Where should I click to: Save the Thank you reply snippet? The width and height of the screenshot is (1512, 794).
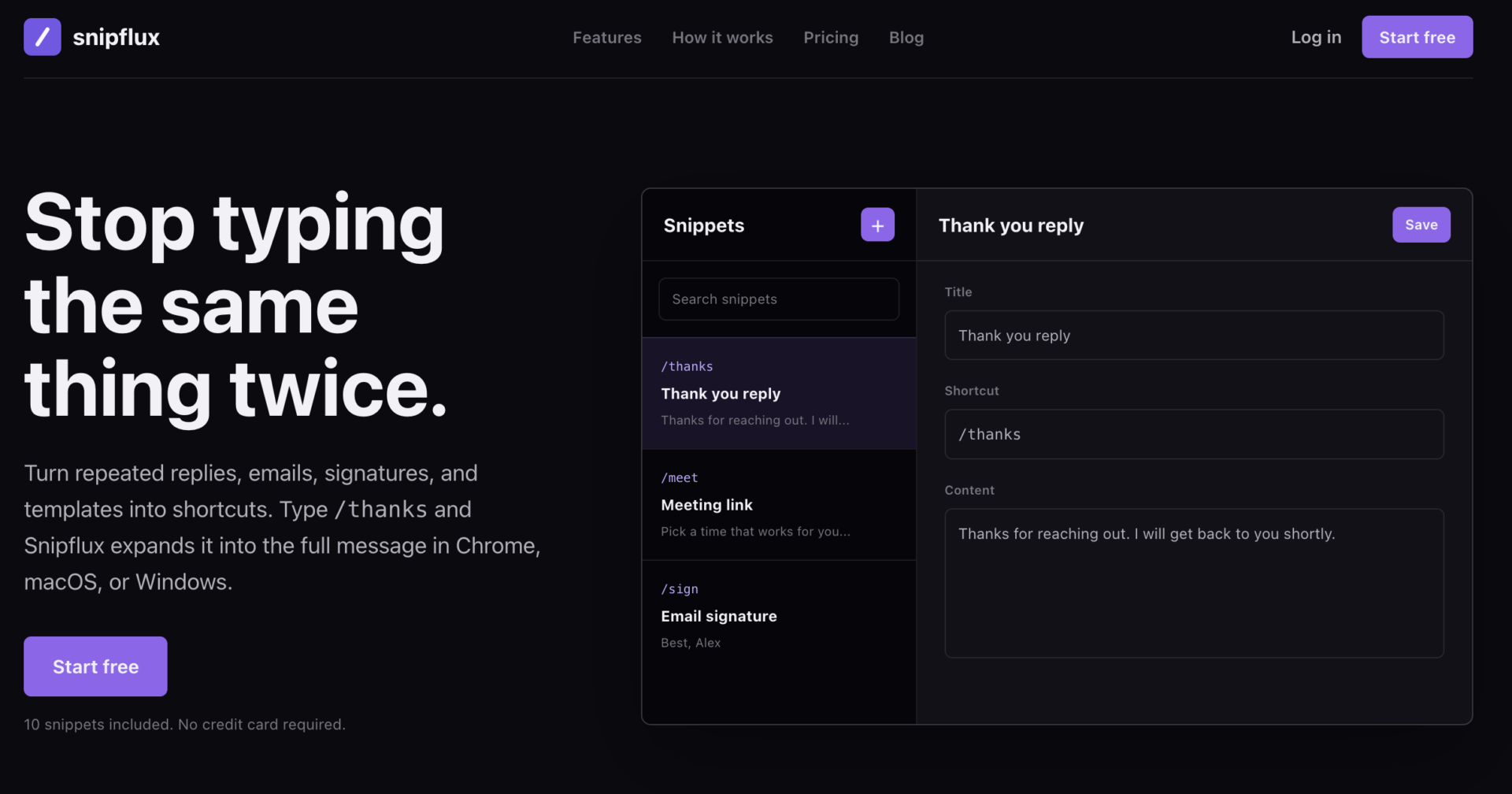coord(1421,224)
